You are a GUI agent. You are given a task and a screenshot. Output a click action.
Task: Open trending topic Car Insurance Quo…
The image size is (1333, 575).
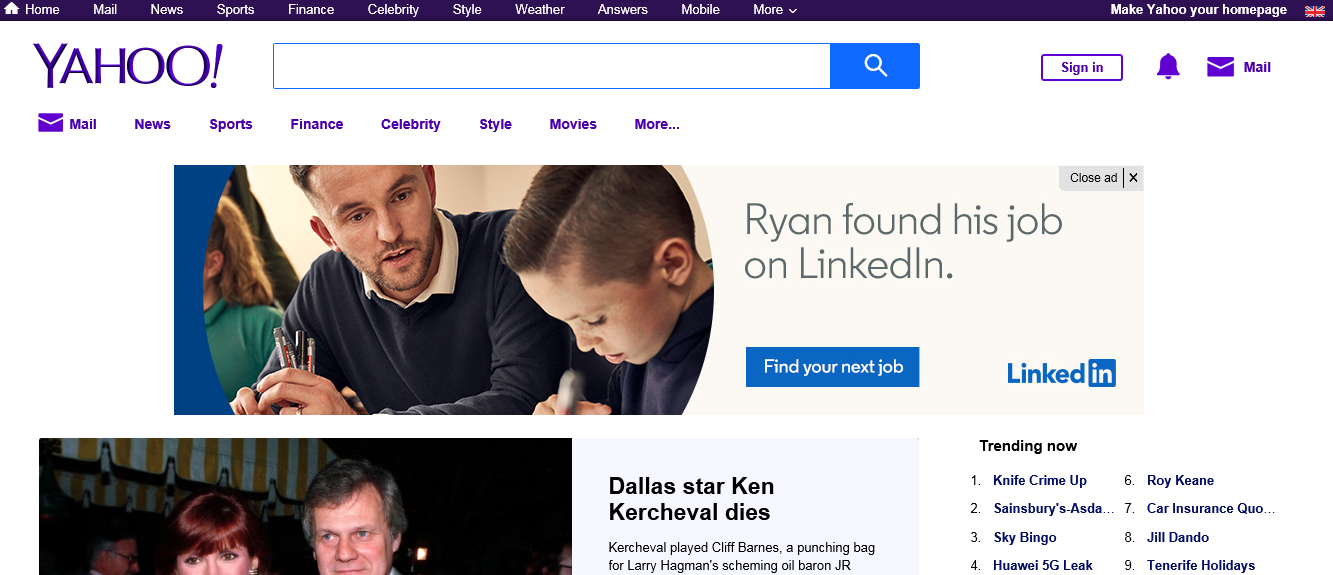(x=1212, y=508)
